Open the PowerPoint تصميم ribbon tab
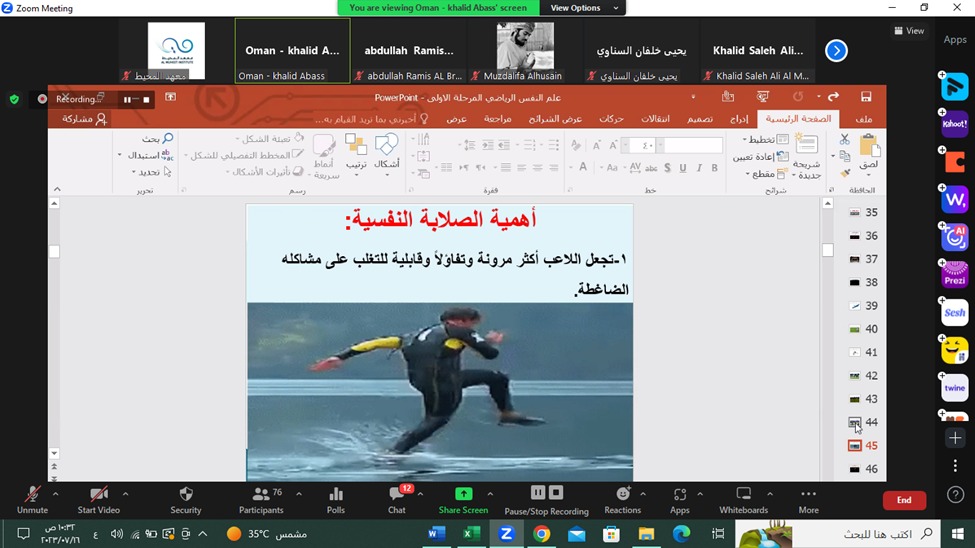Viewport: 975px width, 548px height. 699,119
